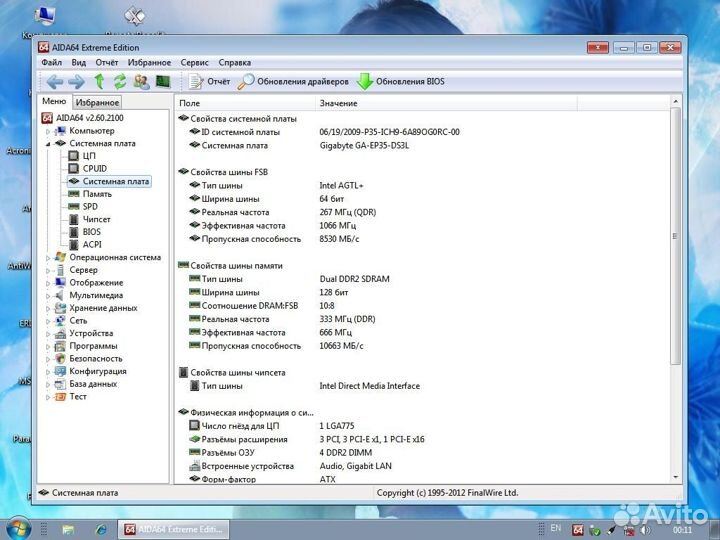Expand the Сервер tree node
The width and height of the screenshot is (720, 540).
click(48, 270)
